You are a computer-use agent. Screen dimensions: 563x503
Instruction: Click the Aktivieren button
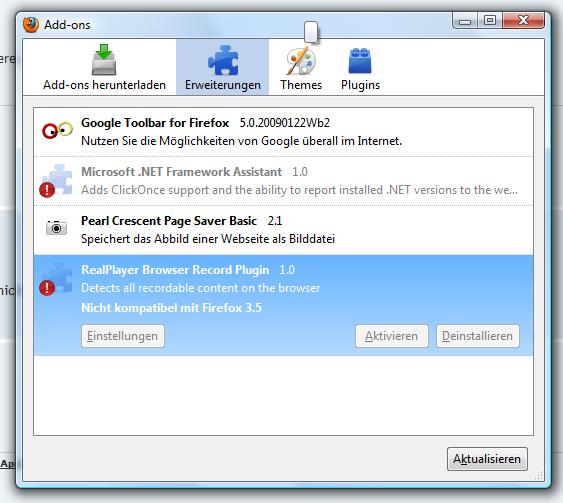point(392,336)
